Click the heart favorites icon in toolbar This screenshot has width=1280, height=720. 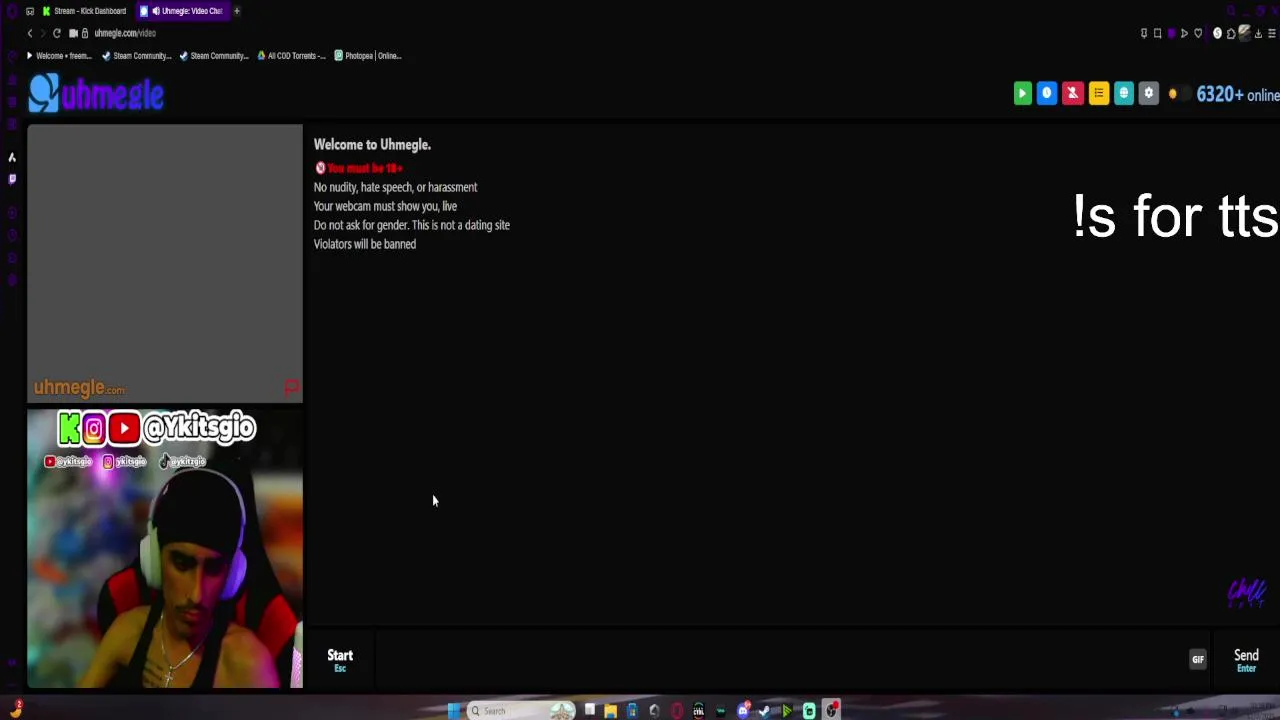tap(1198, 33)
